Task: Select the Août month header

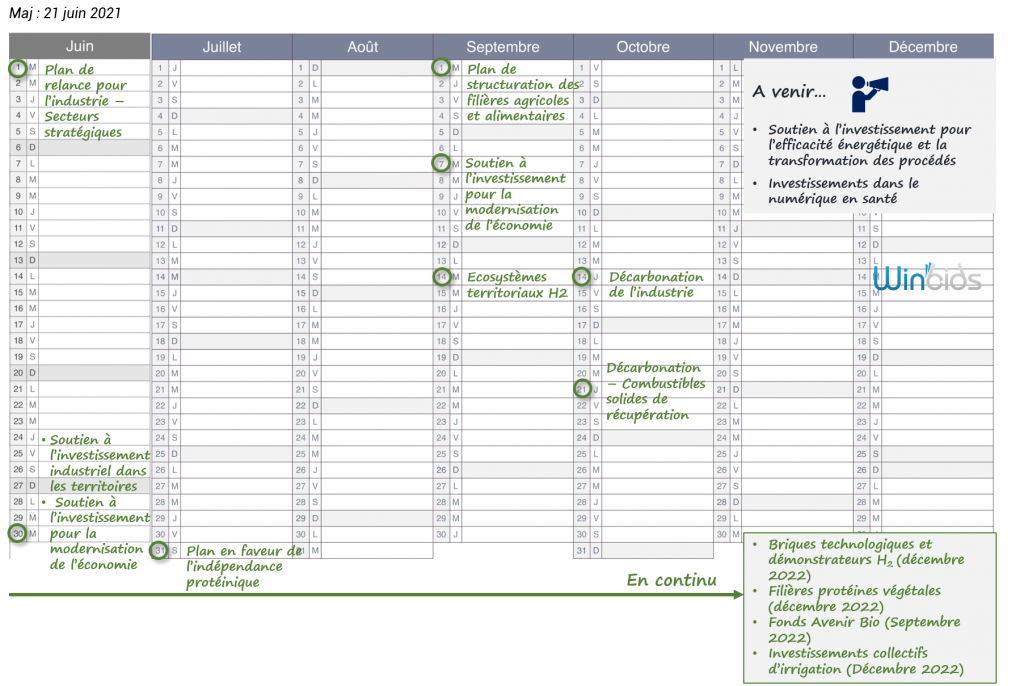Action: coord(362,47)
